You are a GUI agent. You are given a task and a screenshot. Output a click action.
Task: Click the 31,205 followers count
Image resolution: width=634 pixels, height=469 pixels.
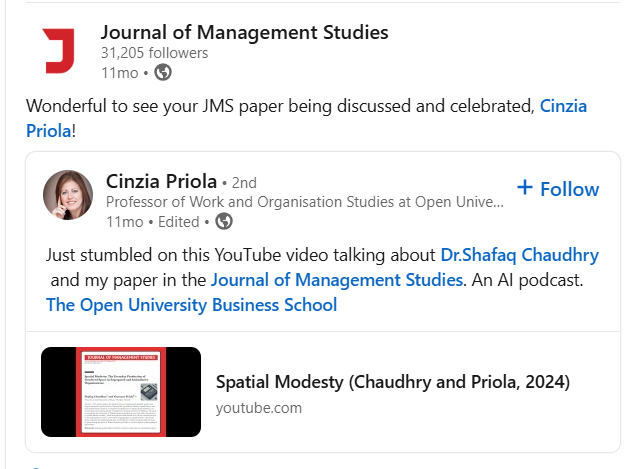(154, 53)
